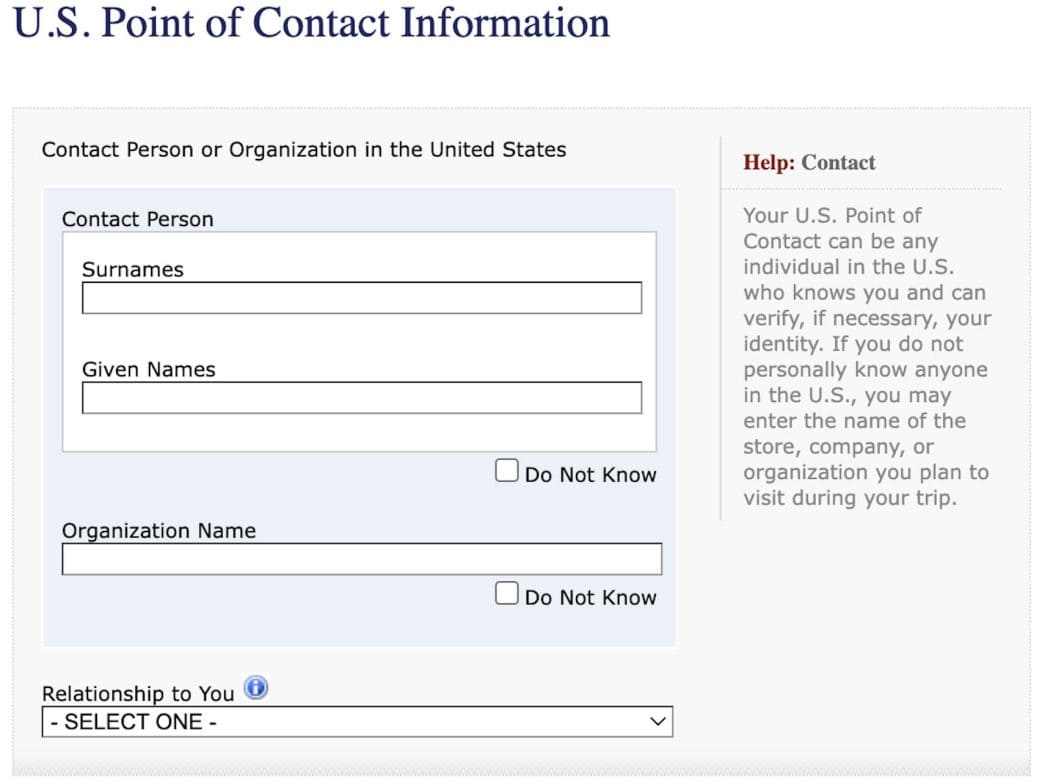The height and width of the screenshot is (782, 1042).
Task: Click the Contact Person or Organization heading text
Action: 304,150
